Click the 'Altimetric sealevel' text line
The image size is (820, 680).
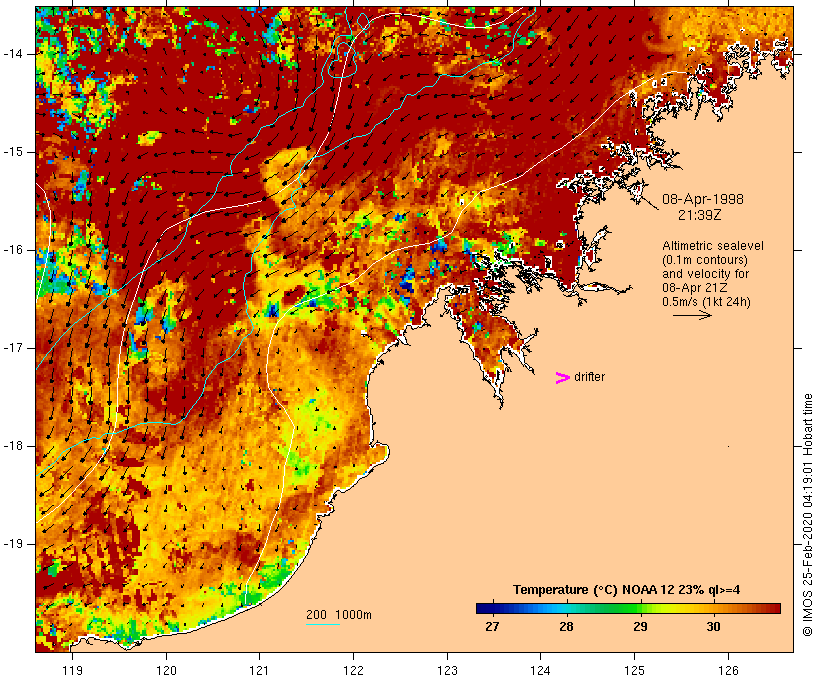click(x=713, y=246)
